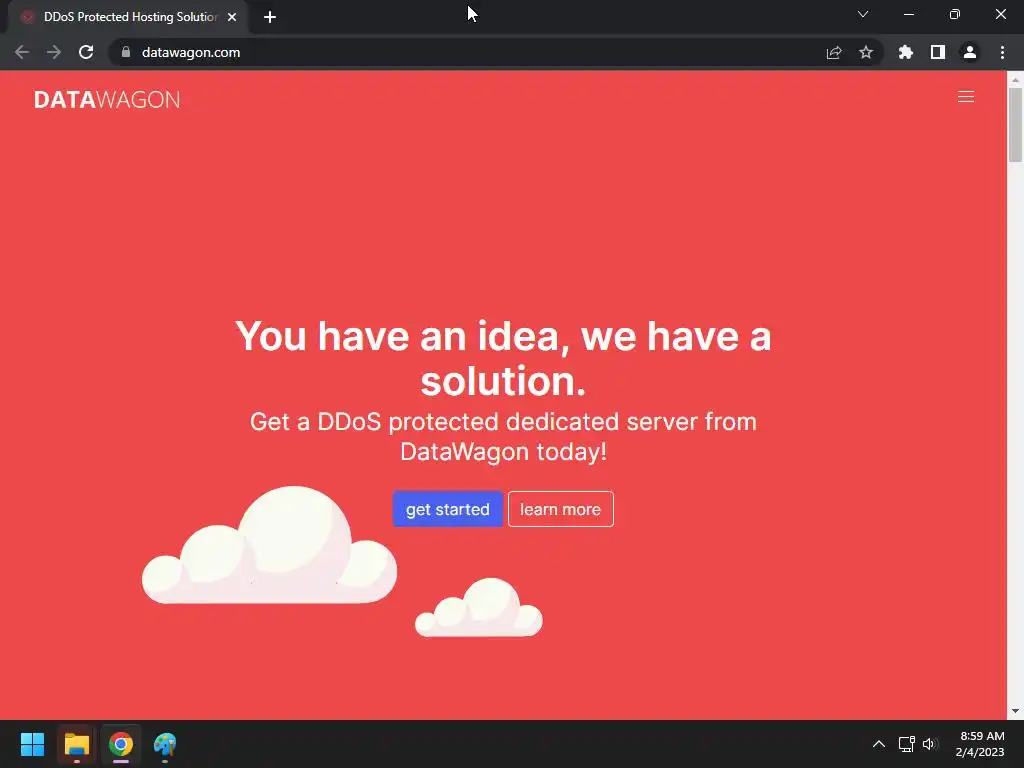
Task: View site info via lock icon
Action: tap(126, 52)
